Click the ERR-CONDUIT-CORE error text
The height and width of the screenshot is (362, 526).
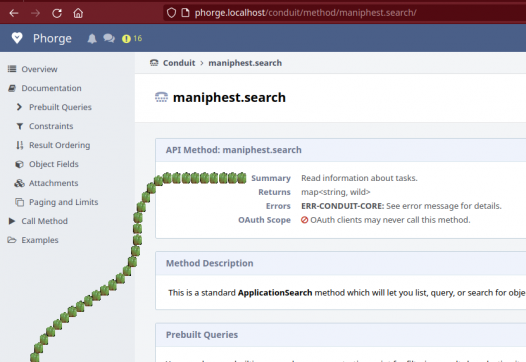(x=342, y=206)
